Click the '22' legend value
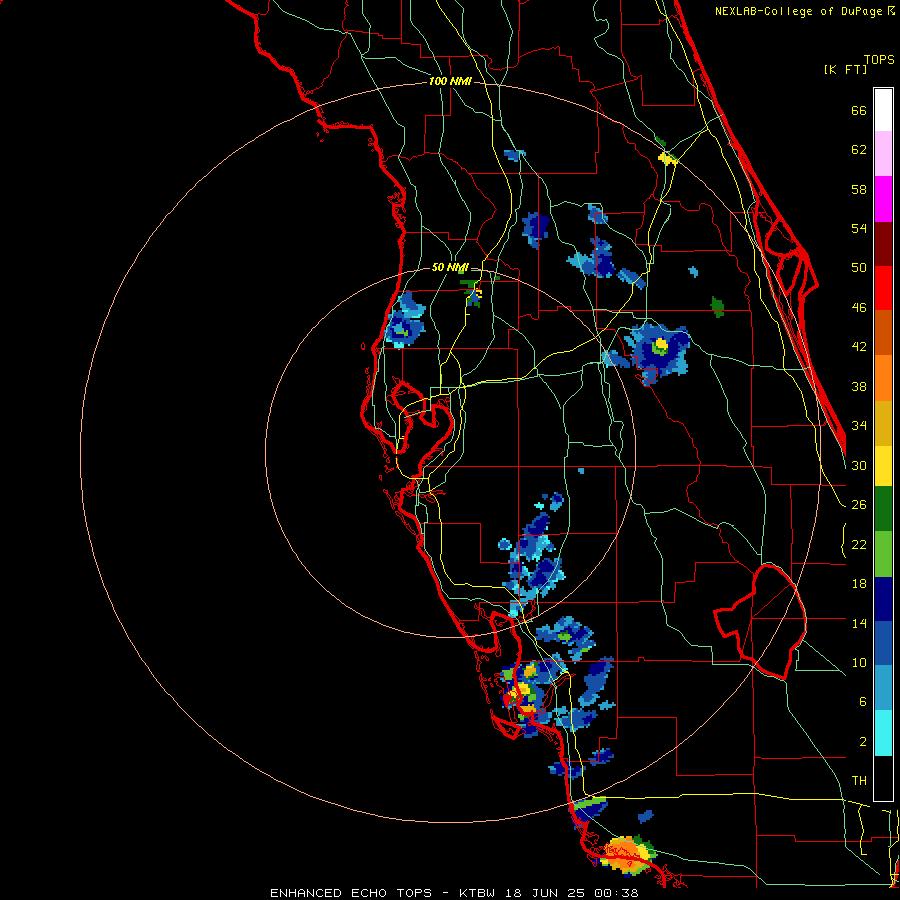 (x=859, y=545)
